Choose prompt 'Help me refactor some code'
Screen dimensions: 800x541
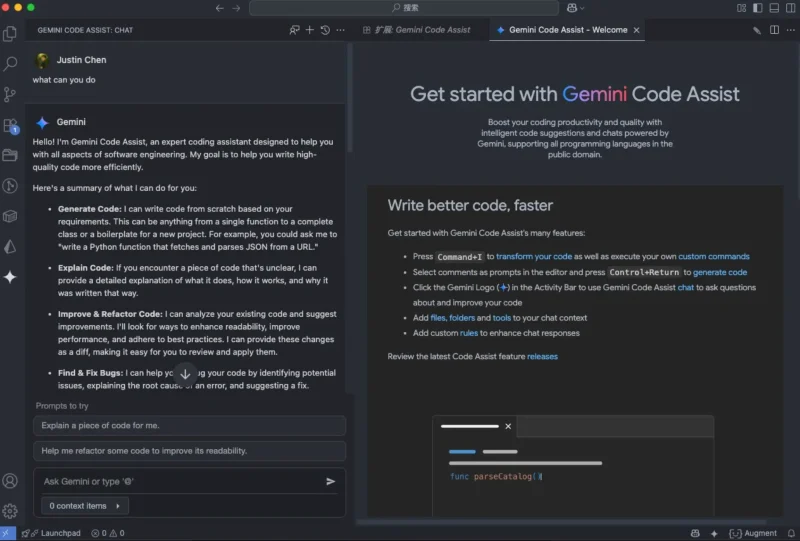(x=189, y=451)
